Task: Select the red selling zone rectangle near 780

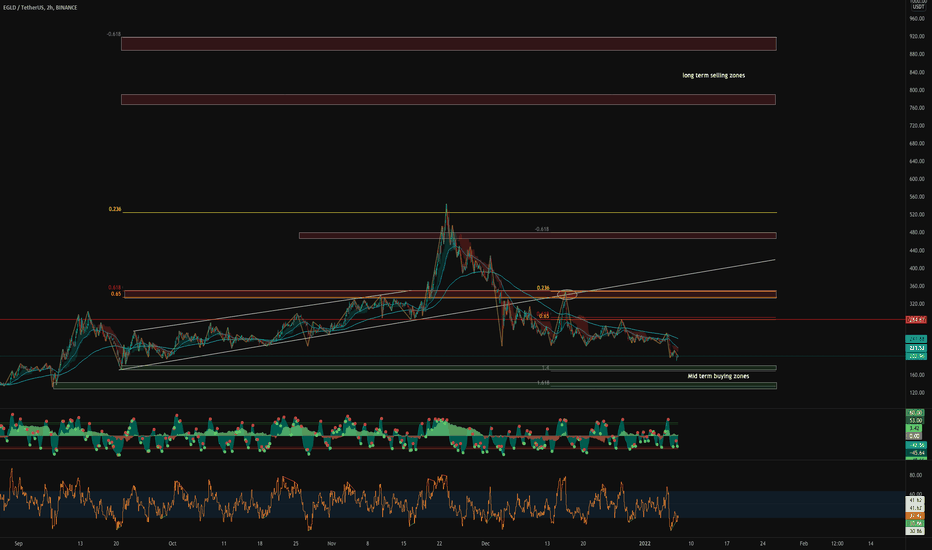Action: click(x=448, y=99)
